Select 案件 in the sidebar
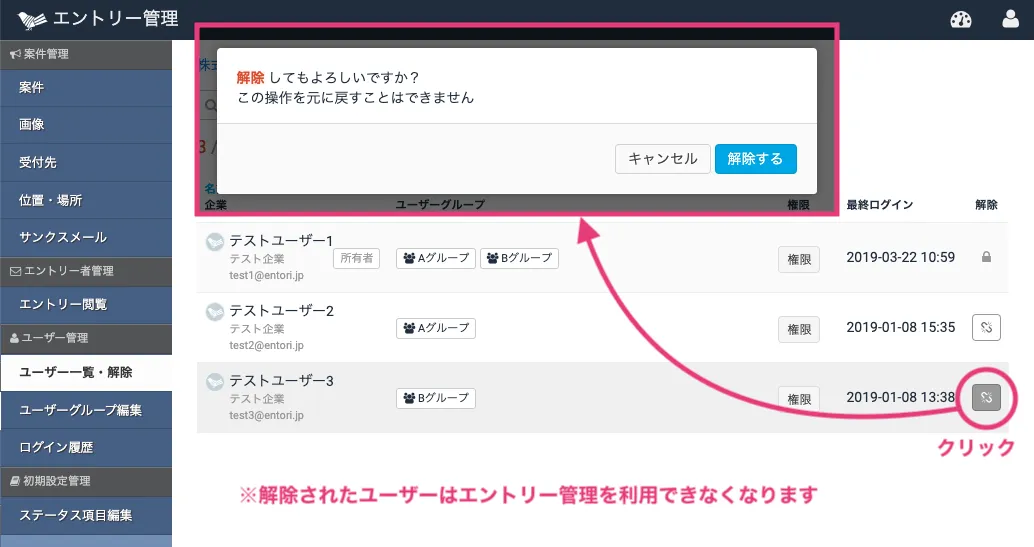The image size is (1034, 547). click(x=86, y=88)
